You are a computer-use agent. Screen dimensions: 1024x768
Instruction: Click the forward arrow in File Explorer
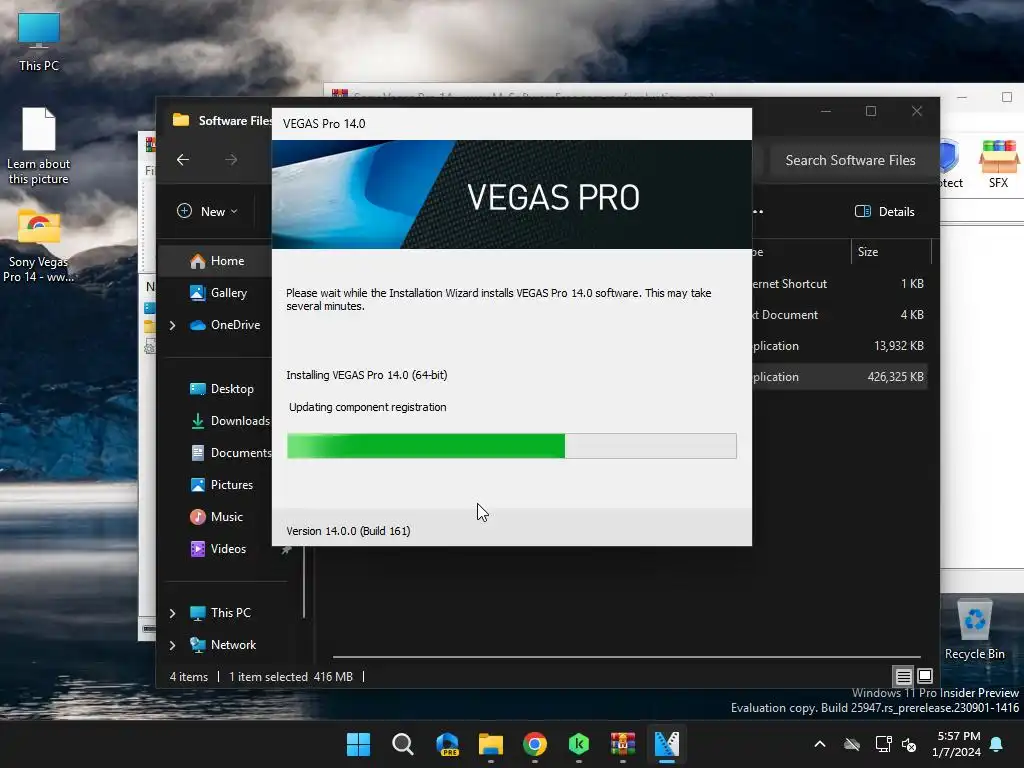click(x=231, y=159)
